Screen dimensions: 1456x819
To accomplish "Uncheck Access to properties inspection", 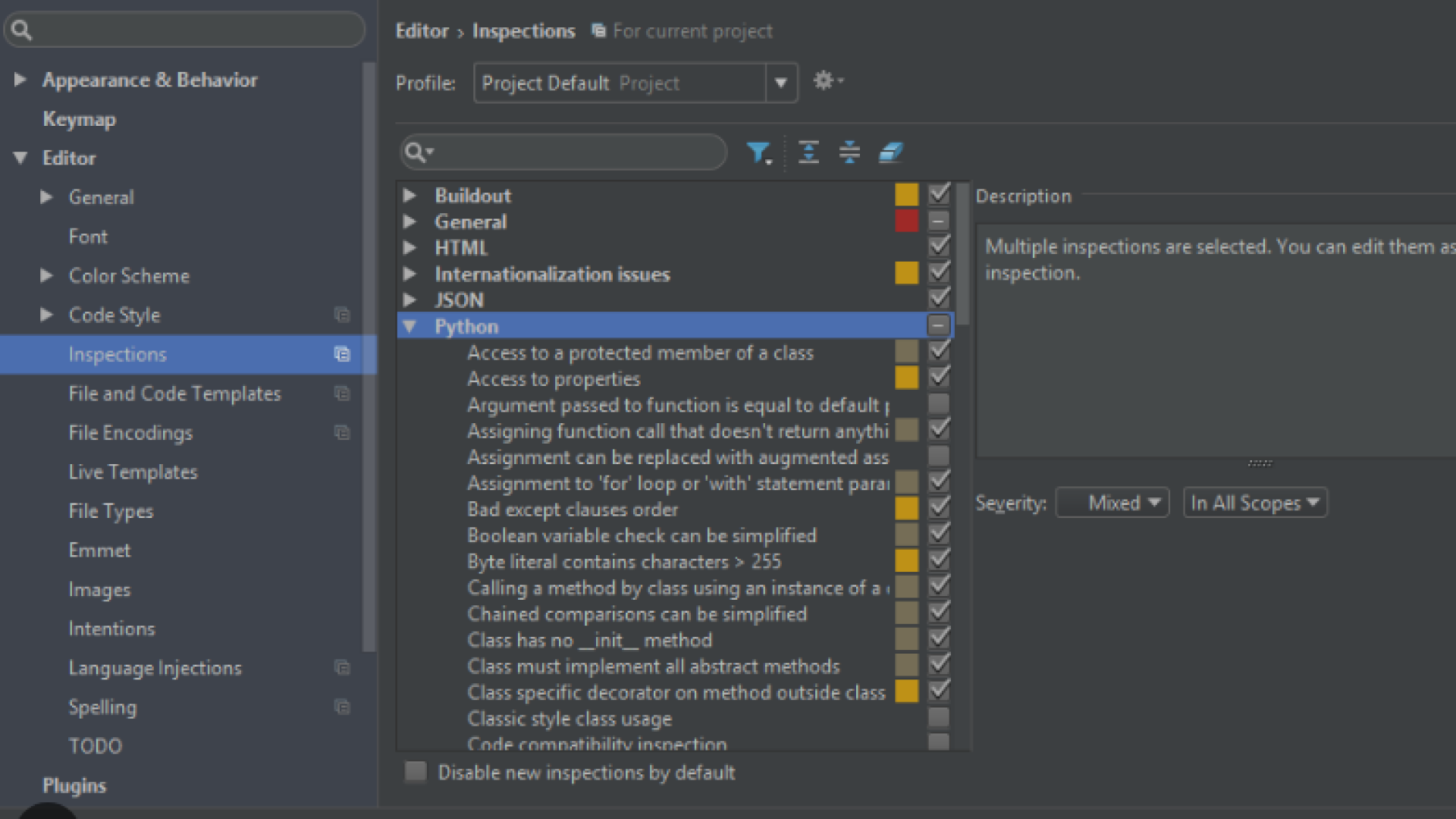I will click(x=938, y=378).
